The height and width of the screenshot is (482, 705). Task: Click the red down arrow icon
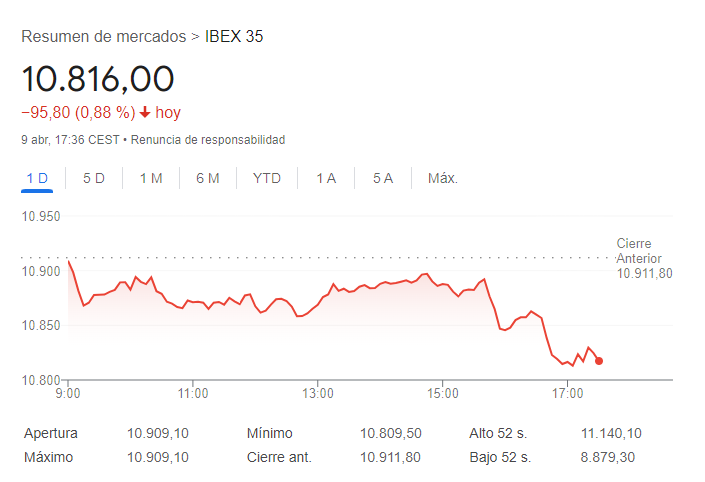[145, 113]
